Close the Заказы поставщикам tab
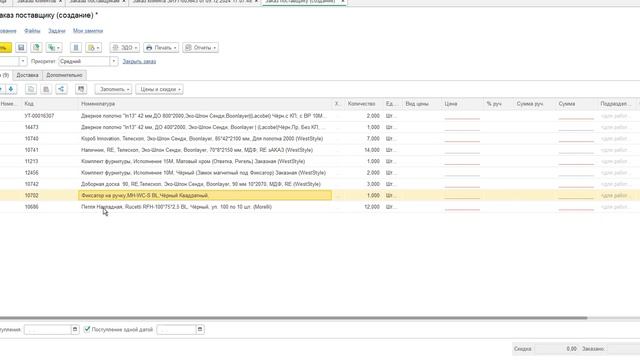The height and width of the screenshot is (360, 640). click(x=124, y=2)
